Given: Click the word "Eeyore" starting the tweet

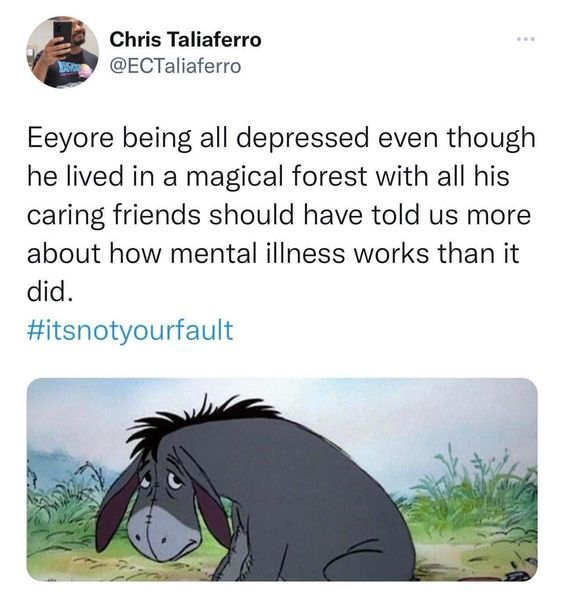Looking at the screenshot, I should click(x=70, y=138).
